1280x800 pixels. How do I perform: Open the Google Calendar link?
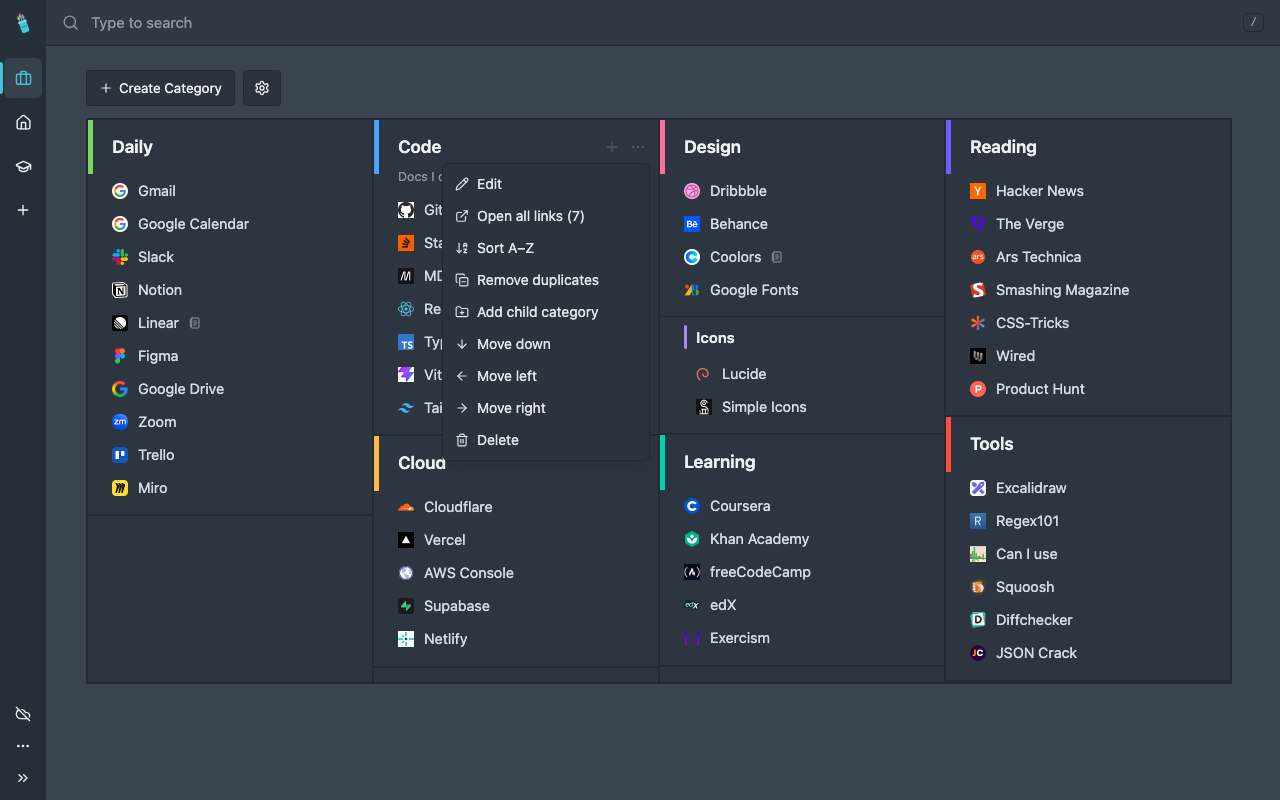(x=193, y=224)
